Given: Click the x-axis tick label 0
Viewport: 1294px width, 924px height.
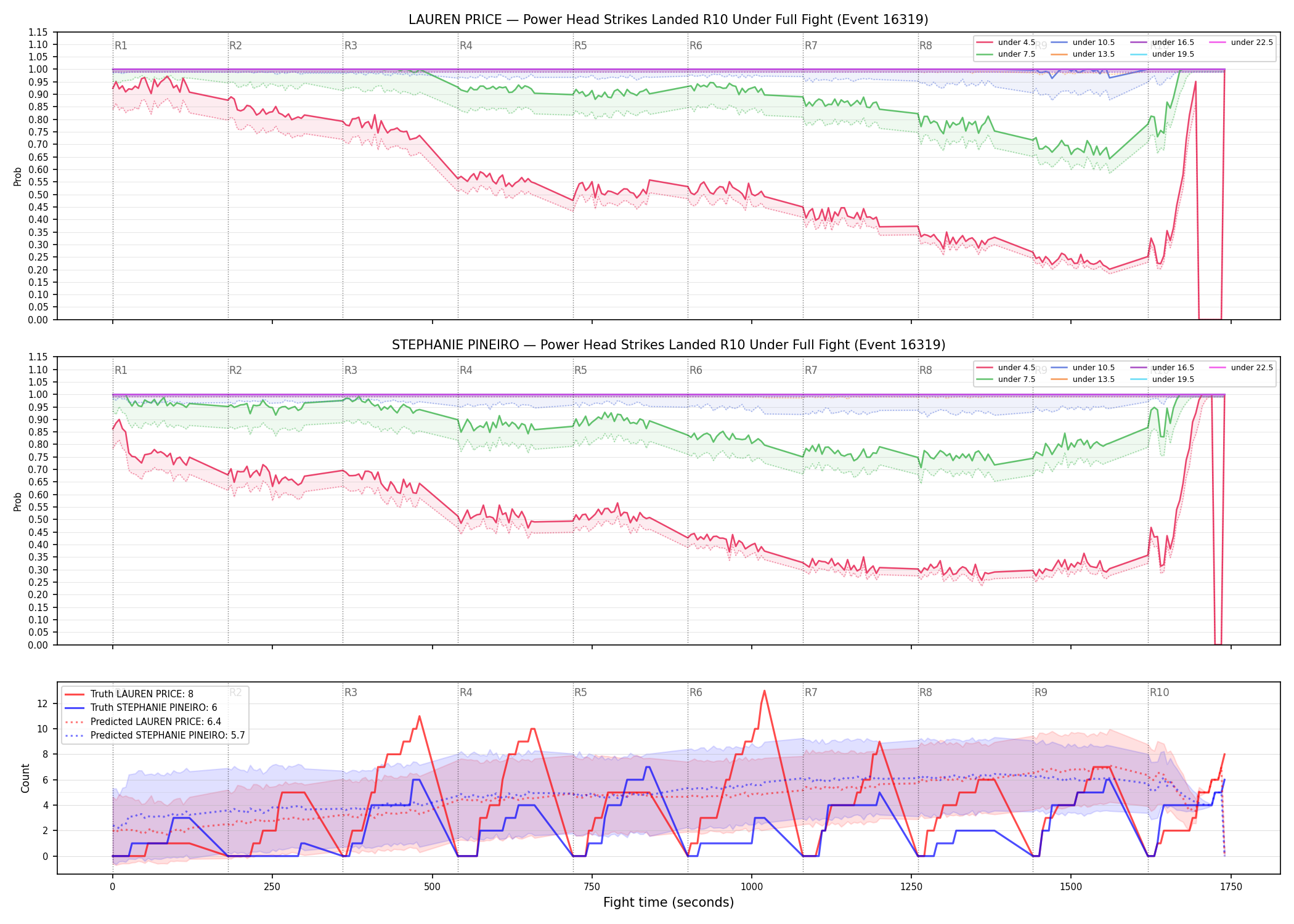Looking at the screenshot, I should click(112, 887).
